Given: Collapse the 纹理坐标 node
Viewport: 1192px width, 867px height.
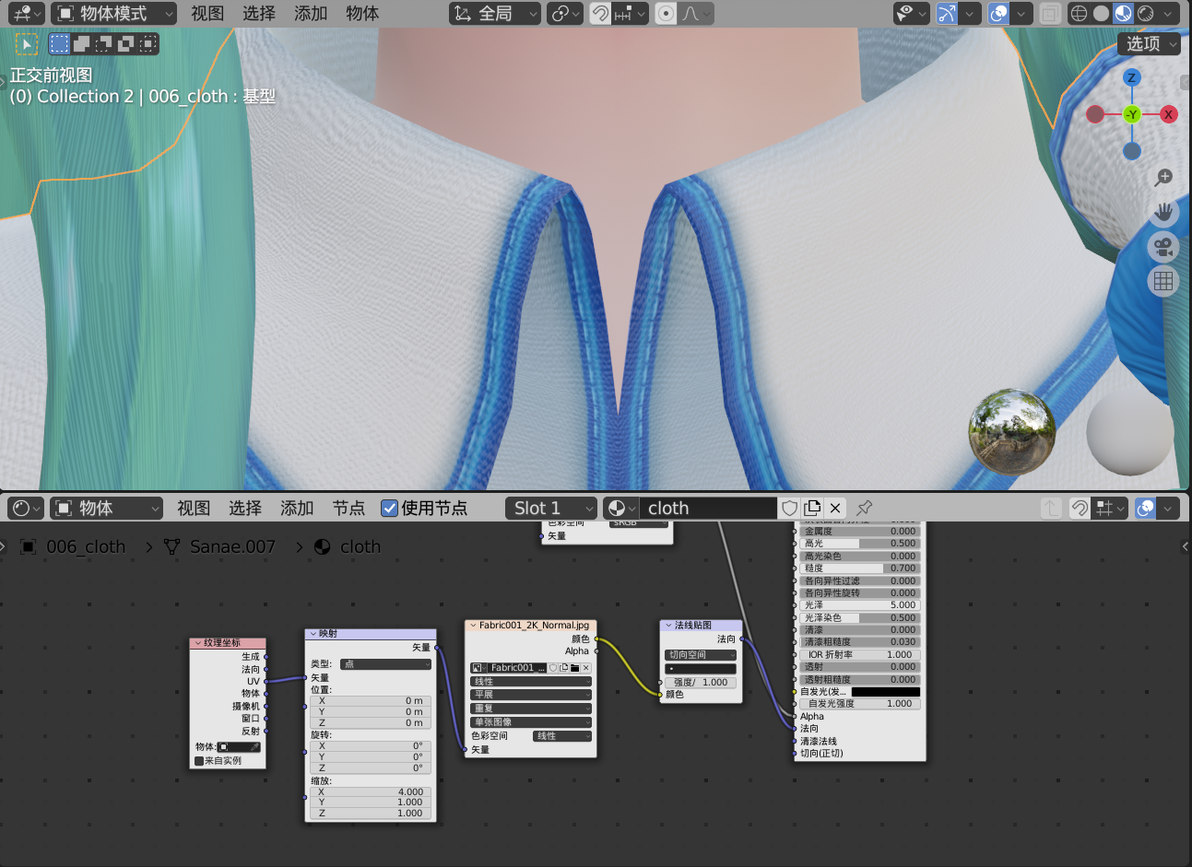Looking at the screenshot, I should (198, 643).
